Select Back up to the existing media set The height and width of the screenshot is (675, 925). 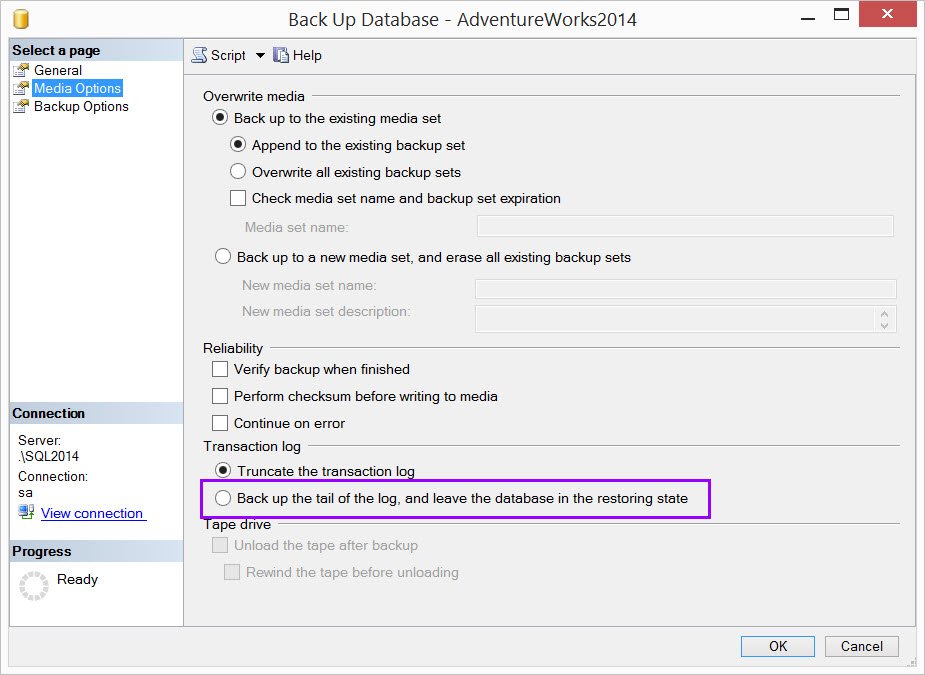[220, 118]
